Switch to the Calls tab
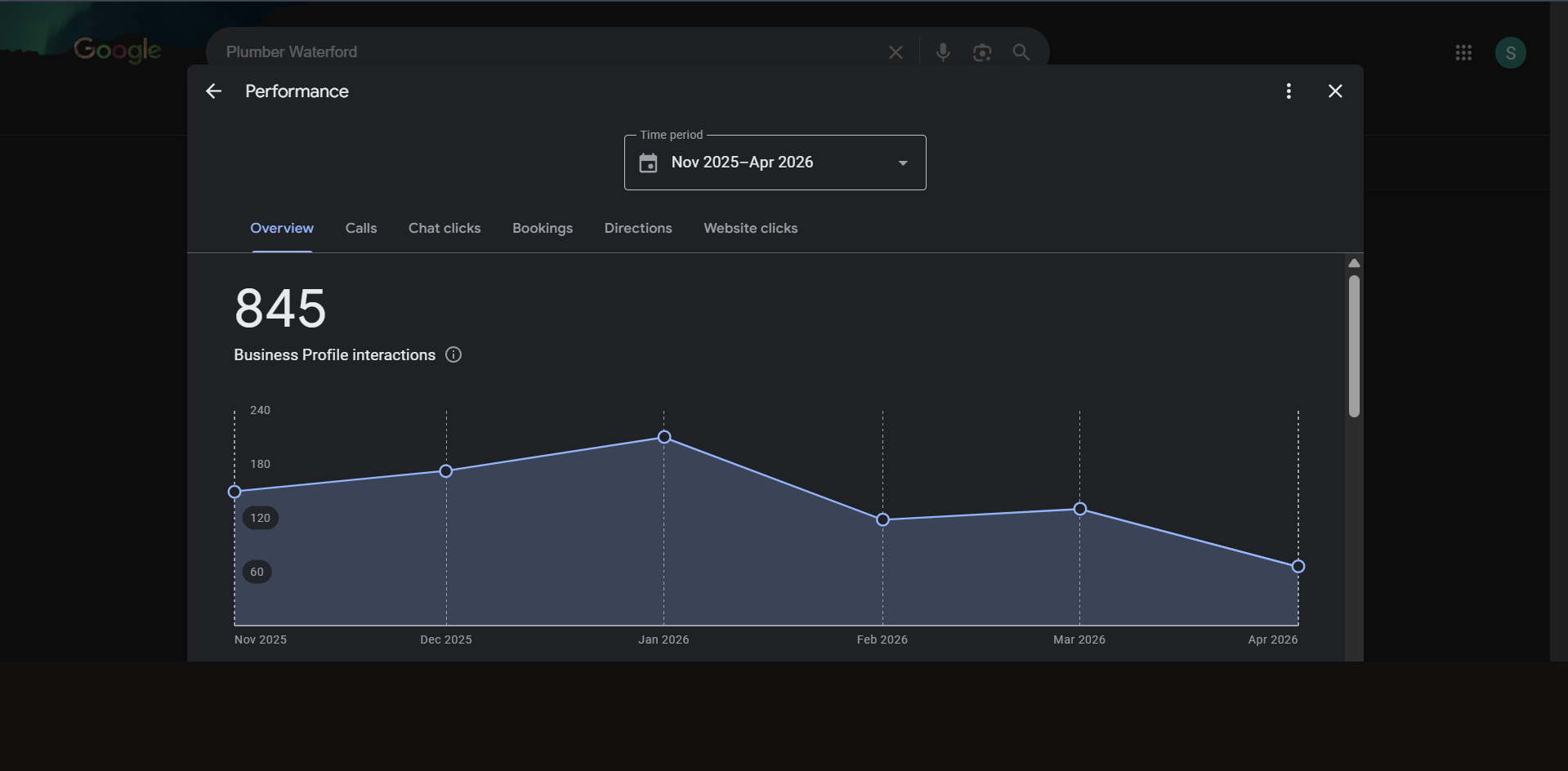 pyautogui.click(x=360, y=228)
